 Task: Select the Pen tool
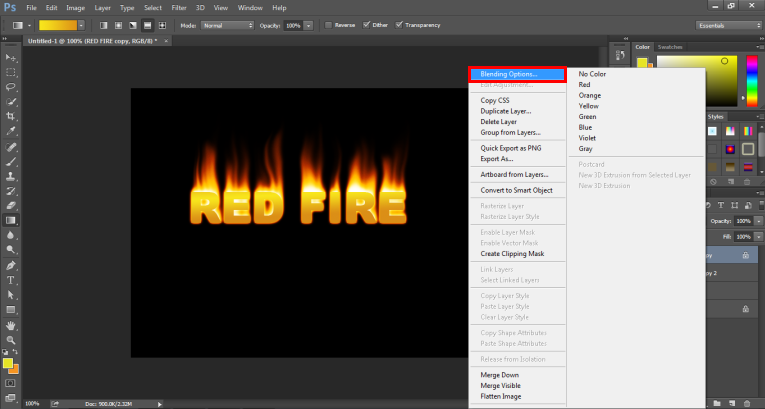point(11,265)
